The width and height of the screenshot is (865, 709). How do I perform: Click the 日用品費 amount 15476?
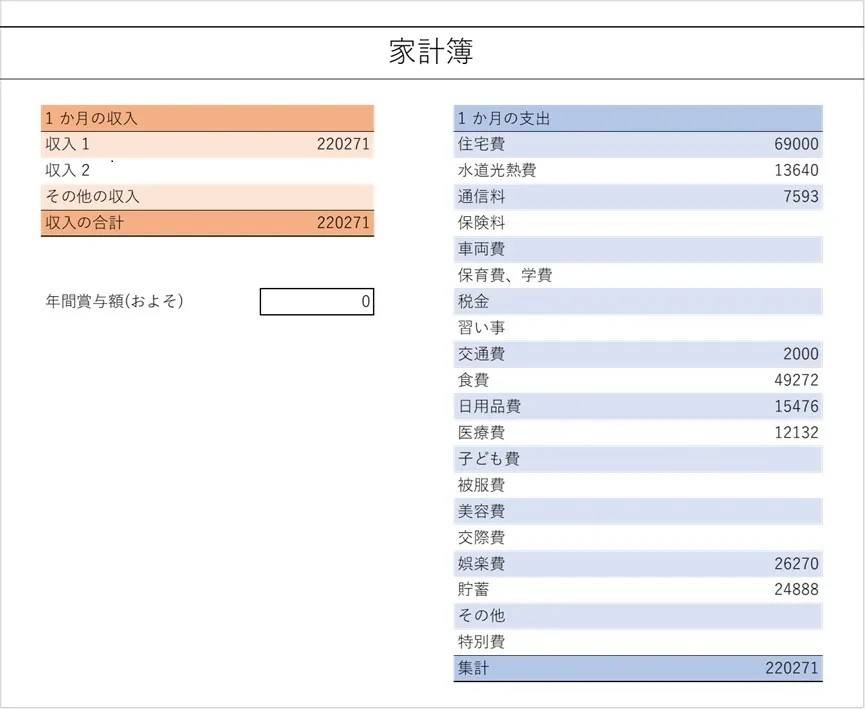click(x=796, y=406)
